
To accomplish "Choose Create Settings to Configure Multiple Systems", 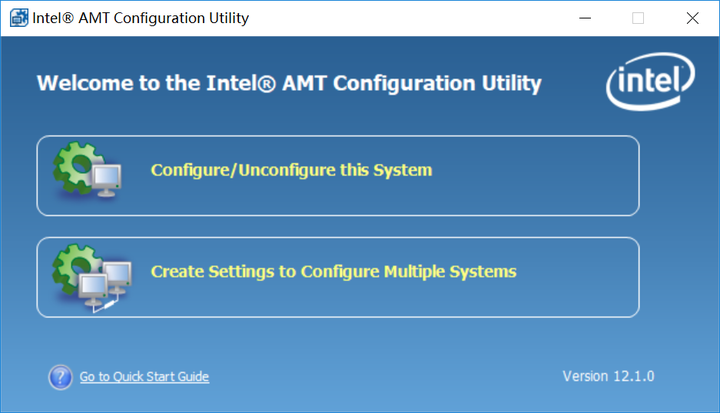I will [333, 271].
